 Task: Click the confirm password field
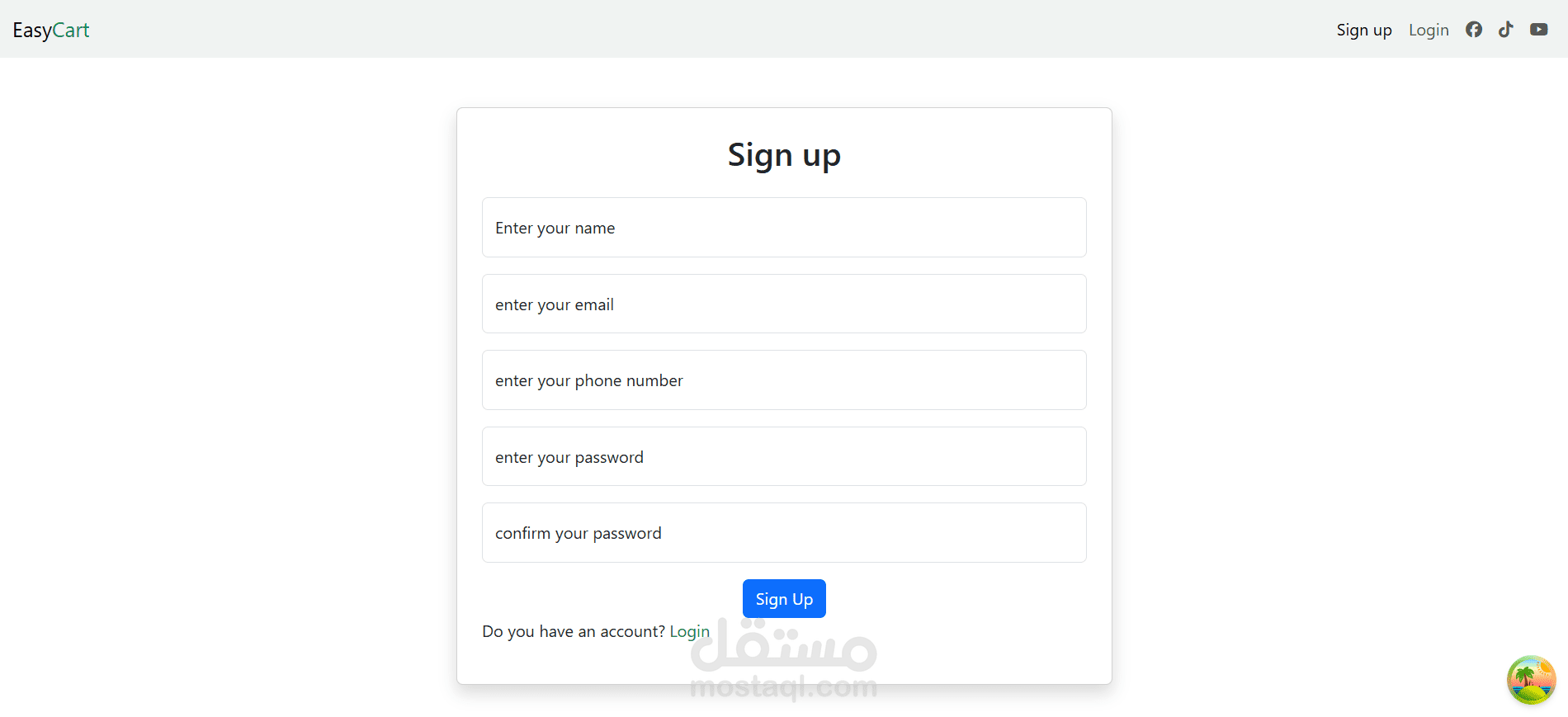click(x=783, y=532)
